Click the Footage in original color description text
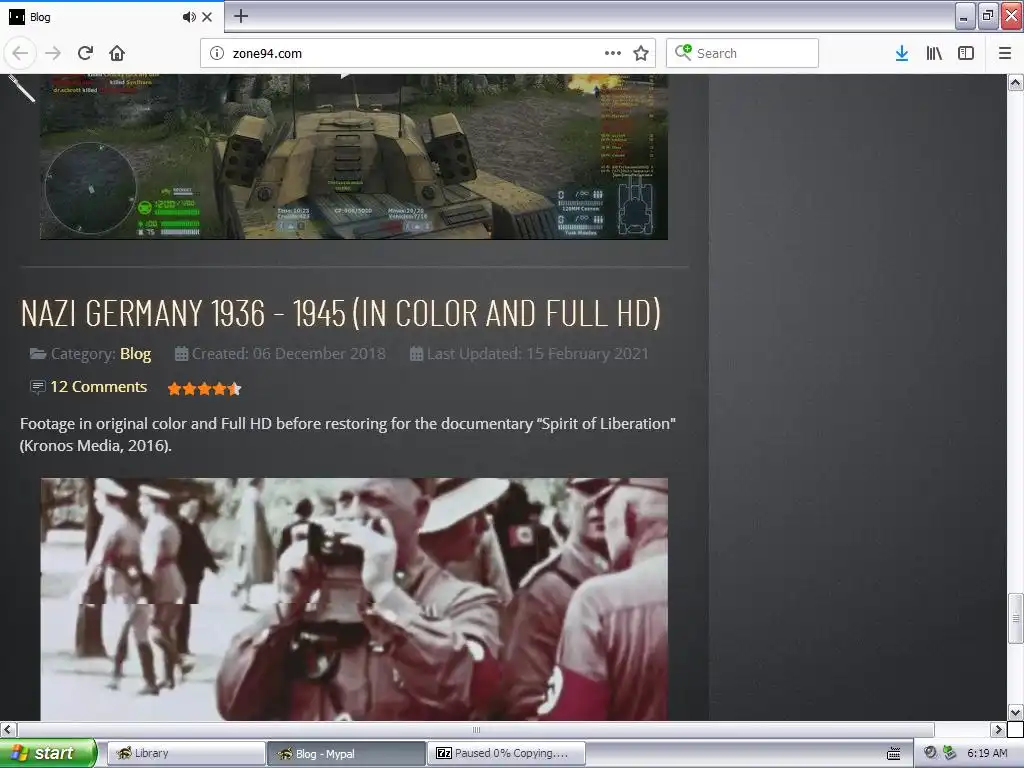Viewport: 1024px width, 768px height. coord(347,434)
